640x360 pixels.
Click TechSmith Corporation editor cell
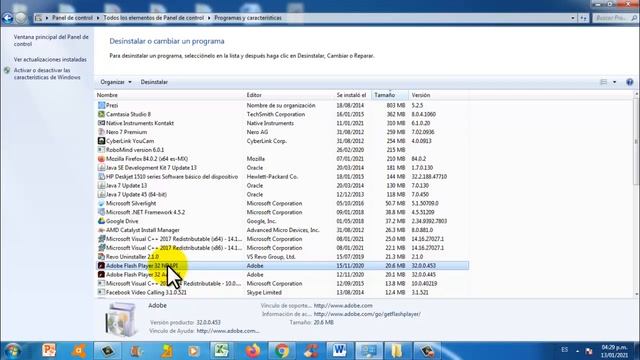point(276,114)
